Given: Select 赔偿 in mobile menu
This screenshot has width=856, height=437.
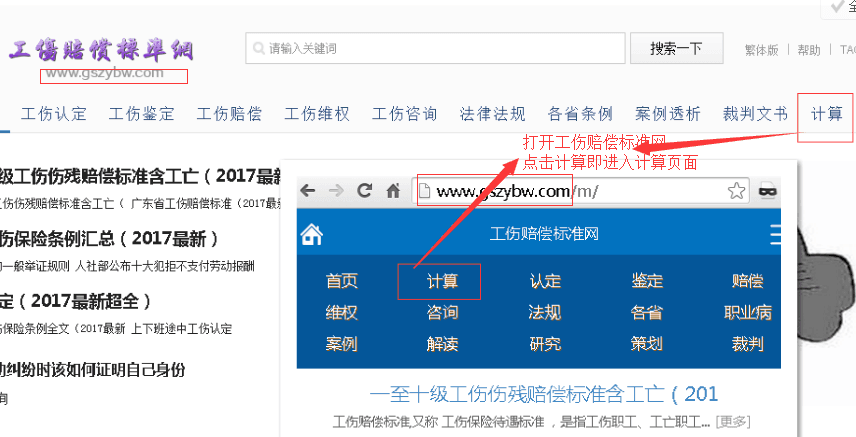Looking at the screenshot, I should coord(747,281).
